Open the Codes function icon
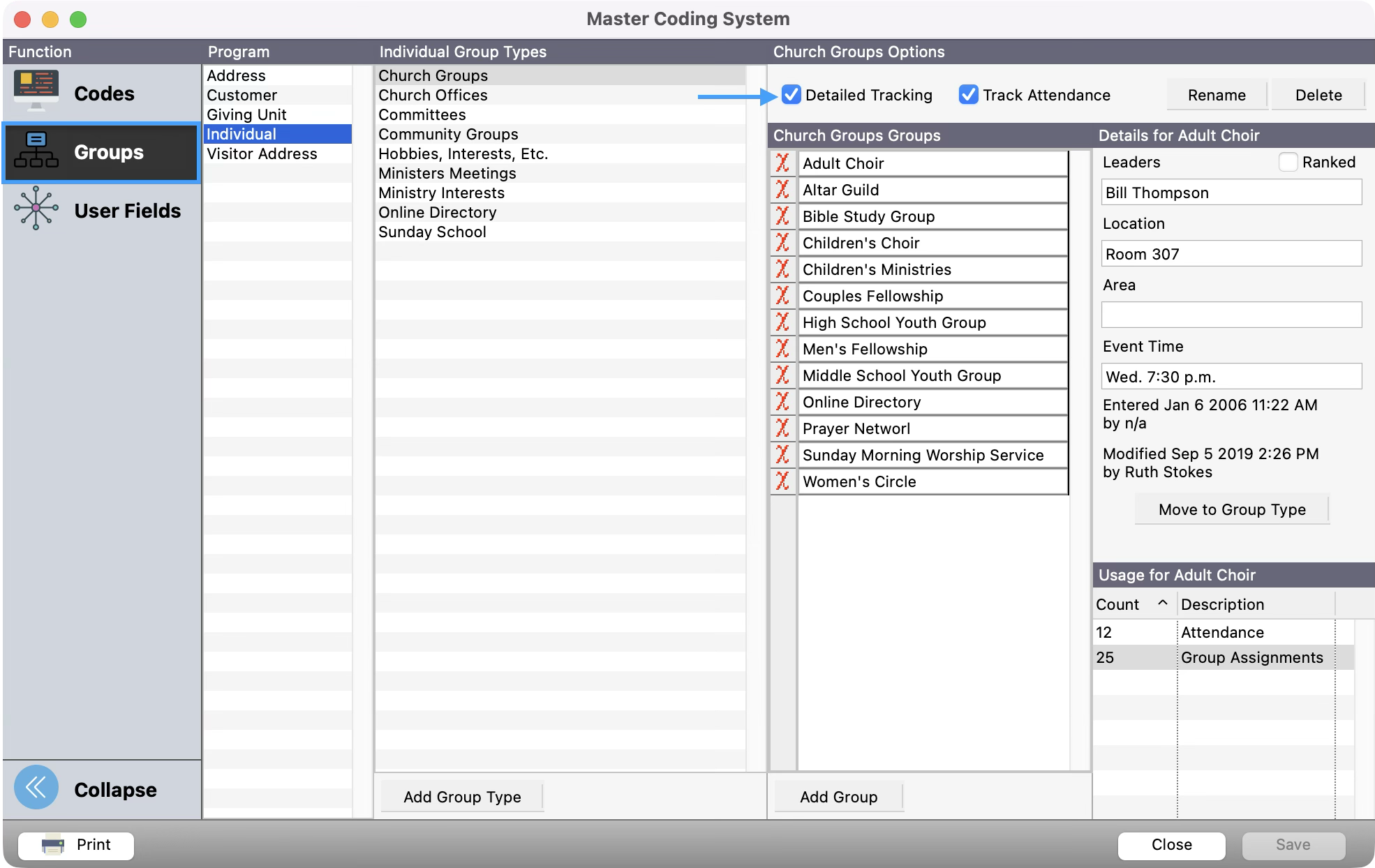This screenshot has width=1375, height=868. click(x=36, y=91)
